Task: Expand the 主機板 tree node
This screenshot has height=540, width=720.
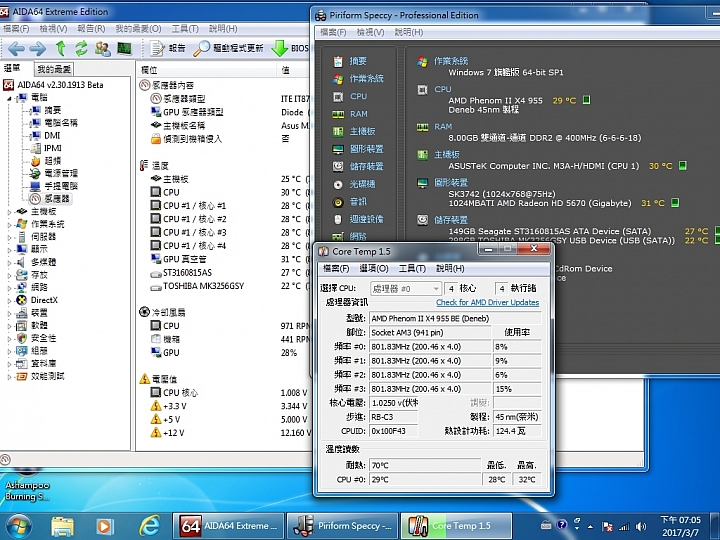Action: point(9,212)
